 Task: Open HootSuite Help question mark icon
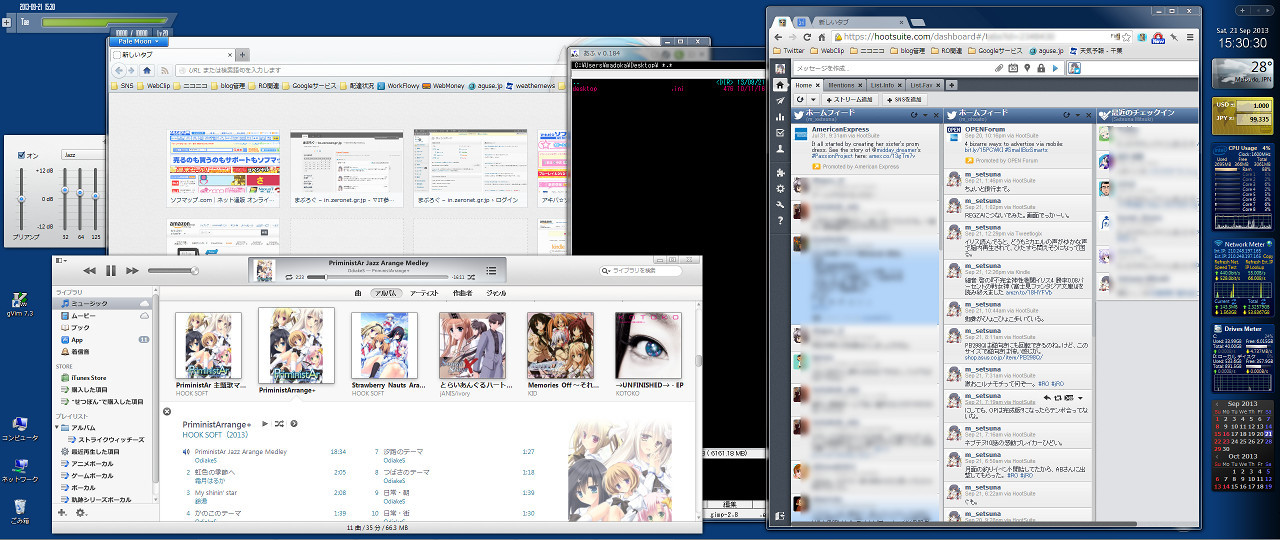point(779,220)
